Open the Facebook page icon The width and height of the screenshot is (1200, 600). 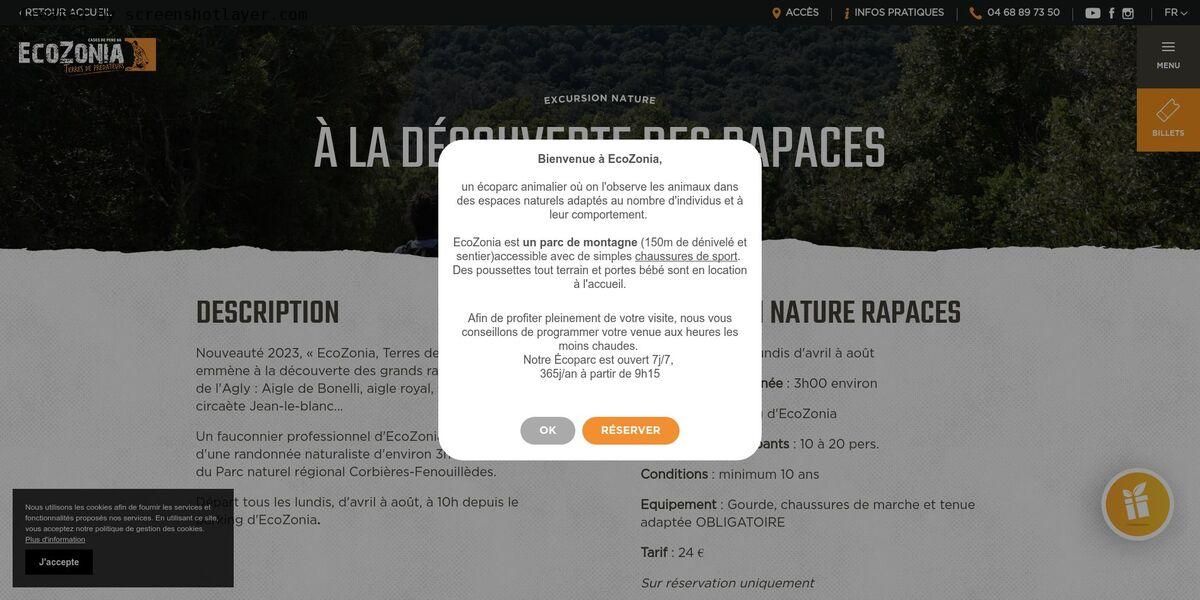click(1112, 13)
